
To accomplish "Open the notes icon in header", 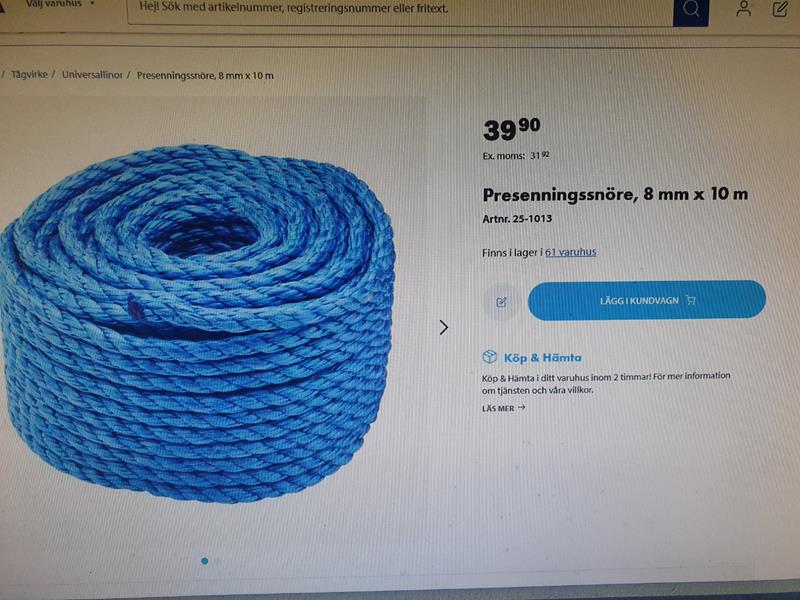I will pyautogui.click(x=780, y=9).
